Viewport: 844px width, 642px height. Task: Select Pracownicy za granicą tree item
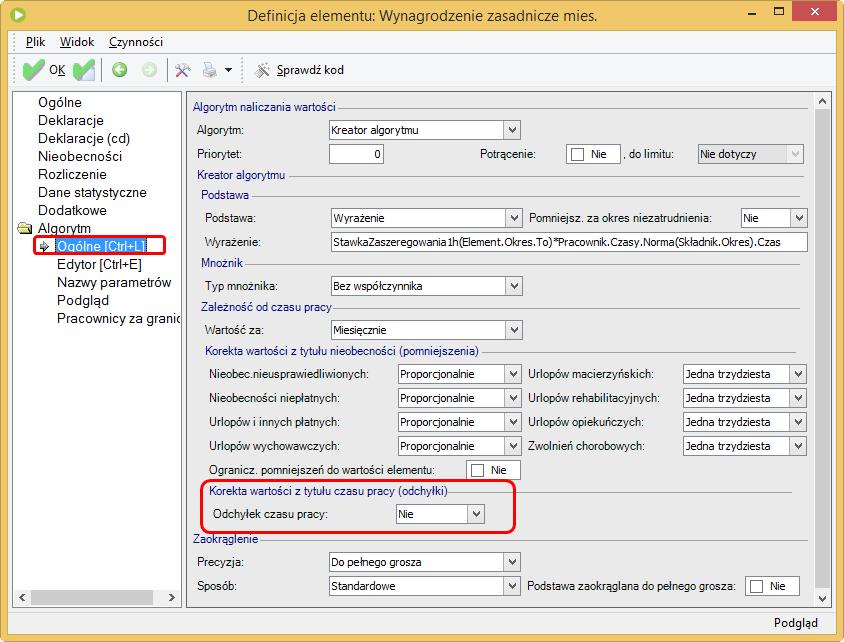pos(118,319)
